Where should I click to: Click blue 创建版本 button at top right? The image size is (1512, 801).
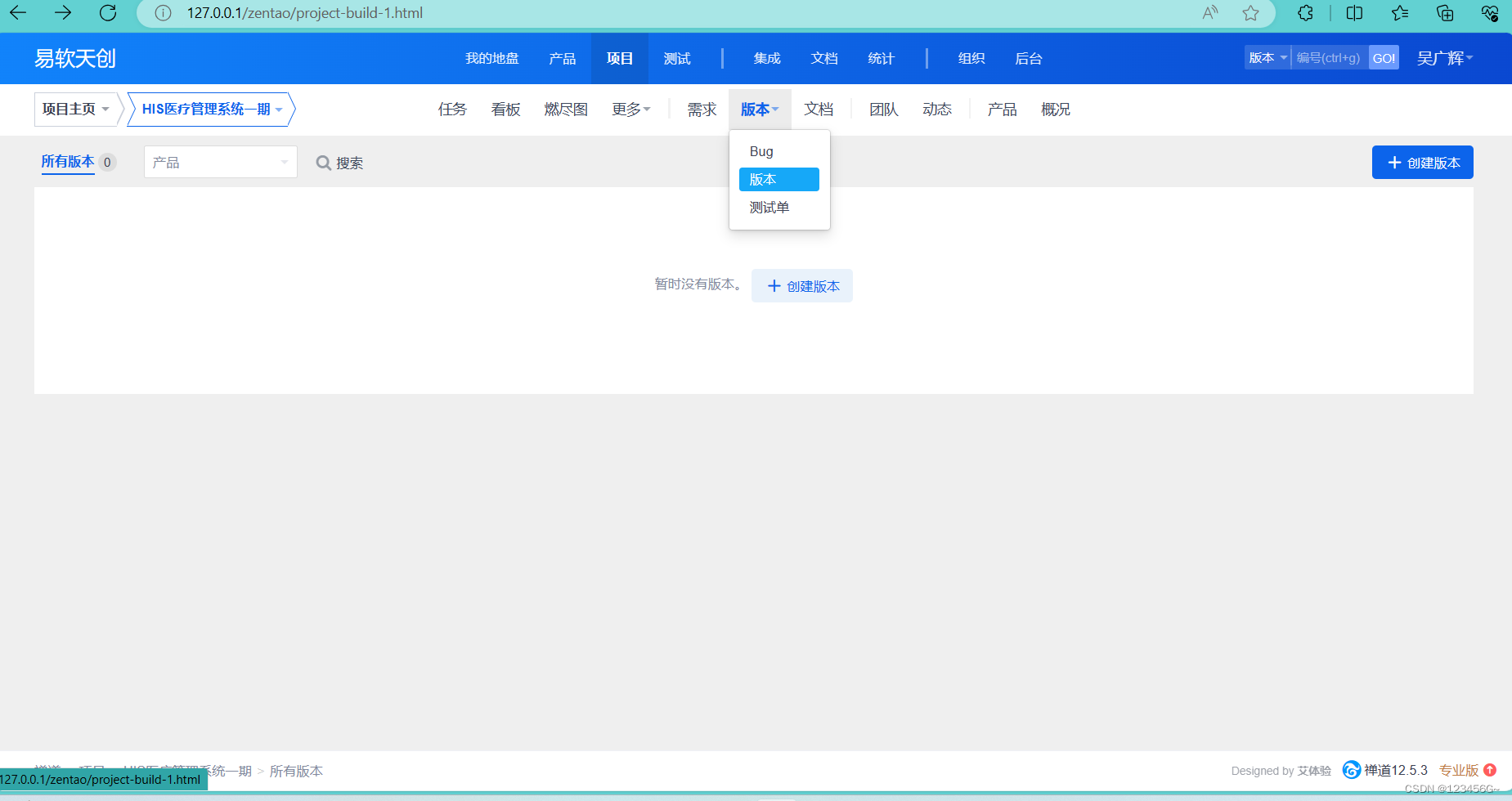[1423, 162]
